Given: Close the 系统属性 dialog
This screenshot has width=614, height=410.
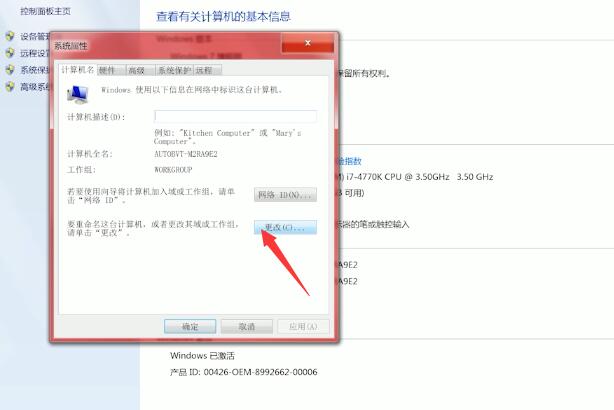Looking at the screenshot, I should (x=308, y=43).
